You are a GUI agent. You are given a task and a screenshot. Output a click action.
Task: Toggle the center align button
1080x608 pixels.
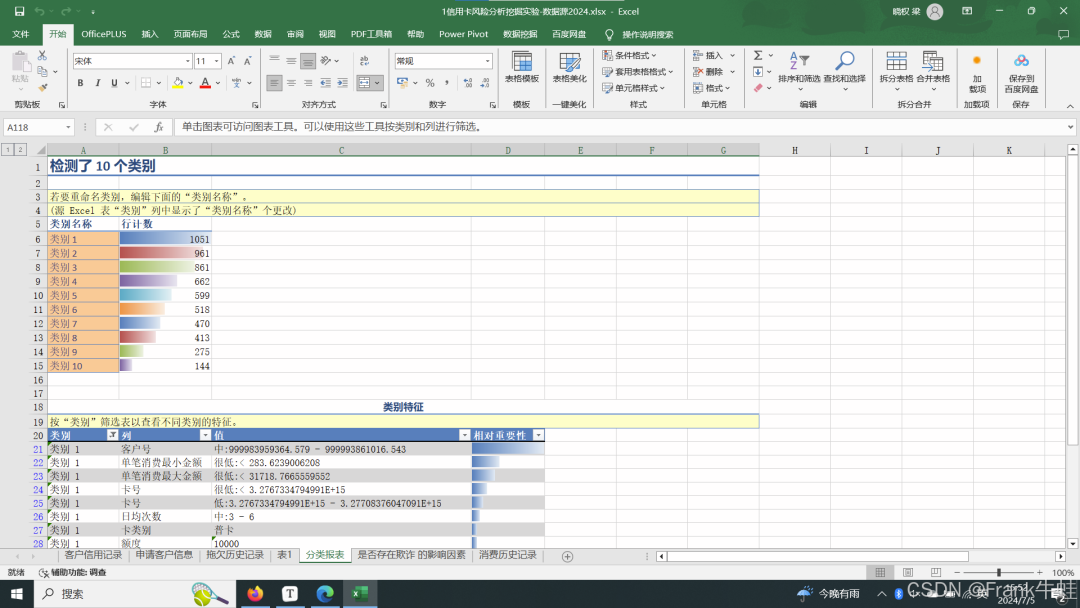coord(291,83)
